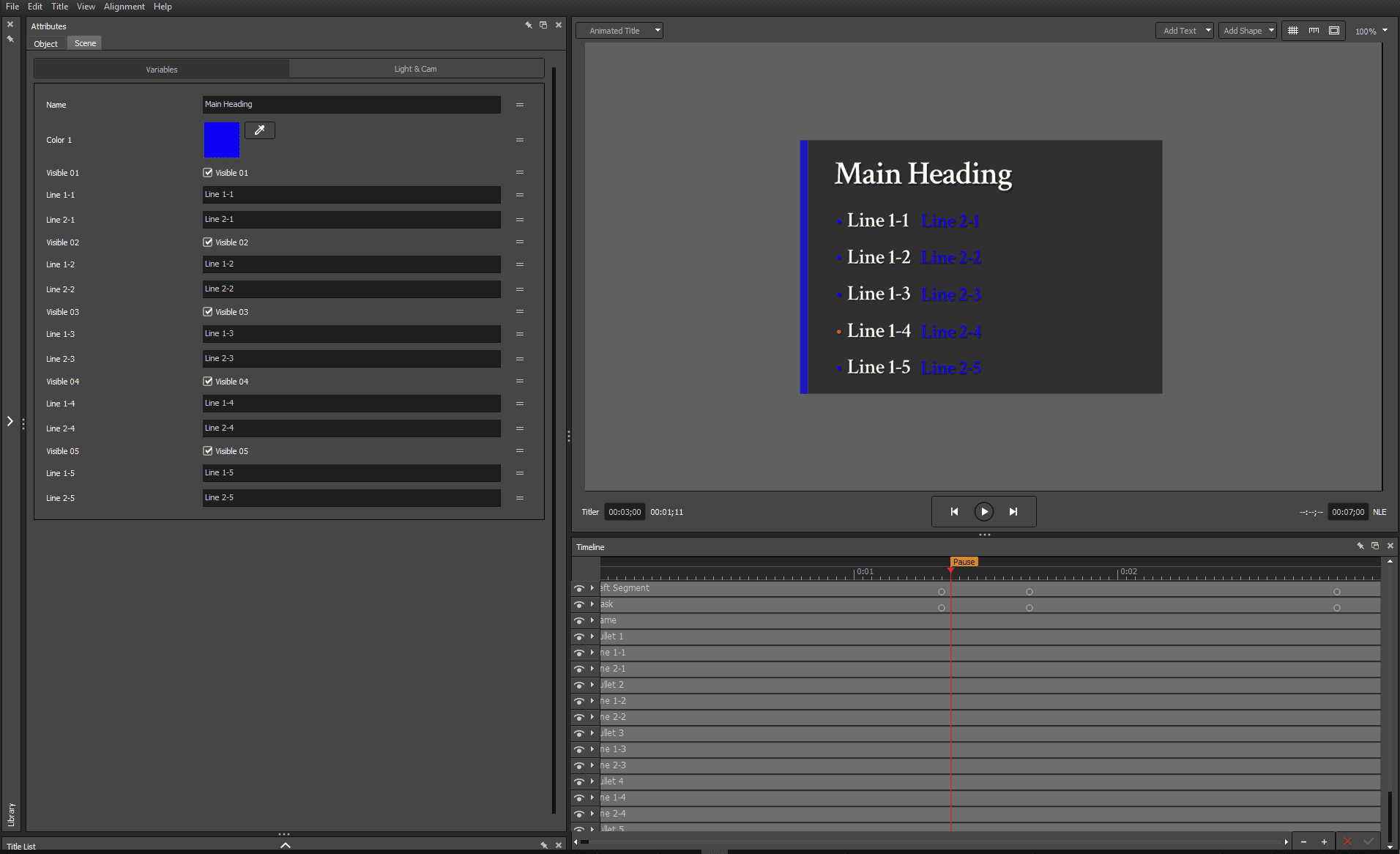Hide the Bullet 1 timeline track
Screen dimensions: 1400x854
[x=579, y=636]
